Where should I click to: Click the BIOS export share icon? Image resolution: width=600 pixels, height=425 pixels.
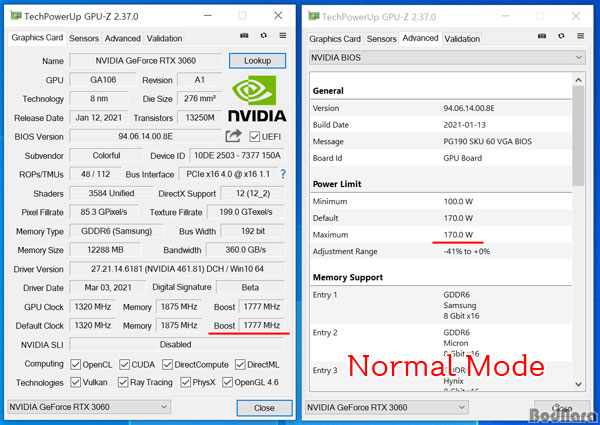pyautogui.click(x=233, y=136)
